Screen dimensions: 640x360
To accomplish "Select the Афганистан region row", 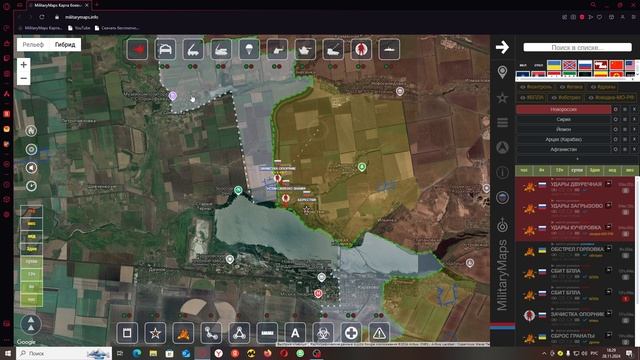I will (x=563, y=149).
